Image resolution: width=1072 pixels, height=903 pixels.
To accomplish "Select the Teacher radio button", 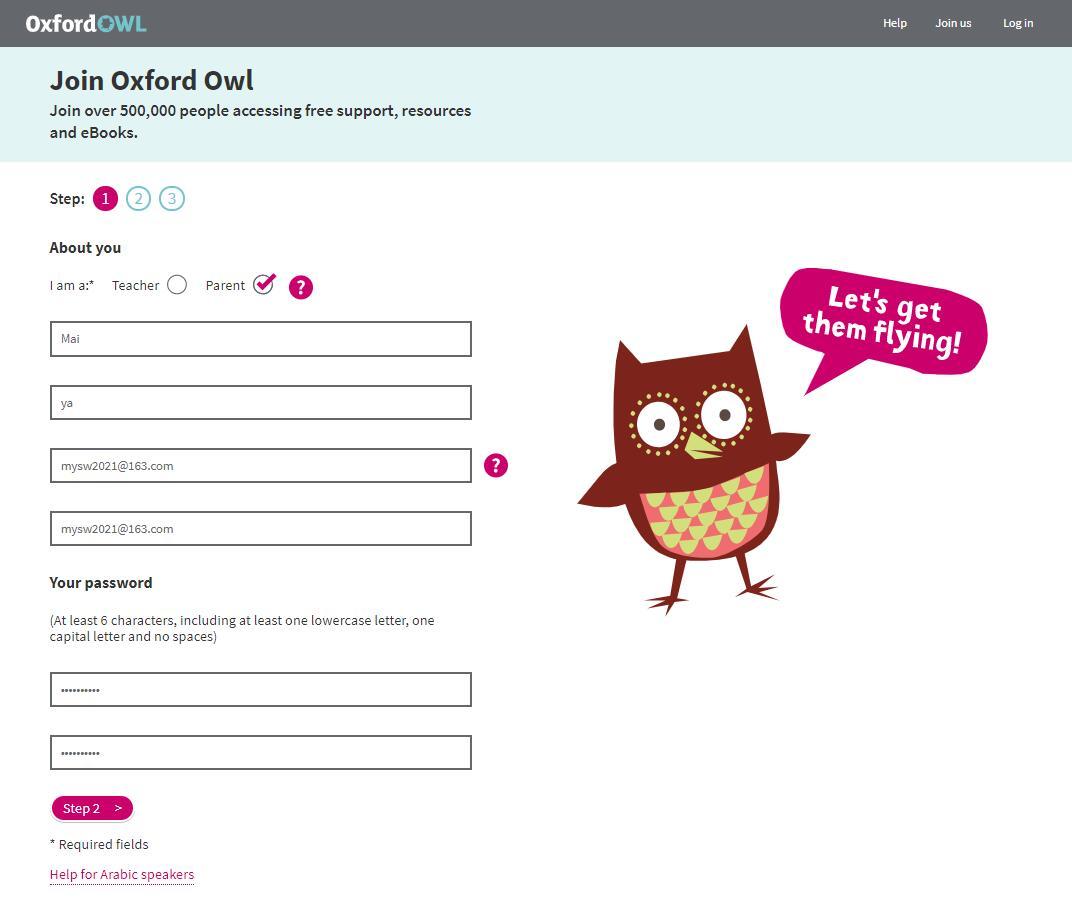I will click(177, 285).
